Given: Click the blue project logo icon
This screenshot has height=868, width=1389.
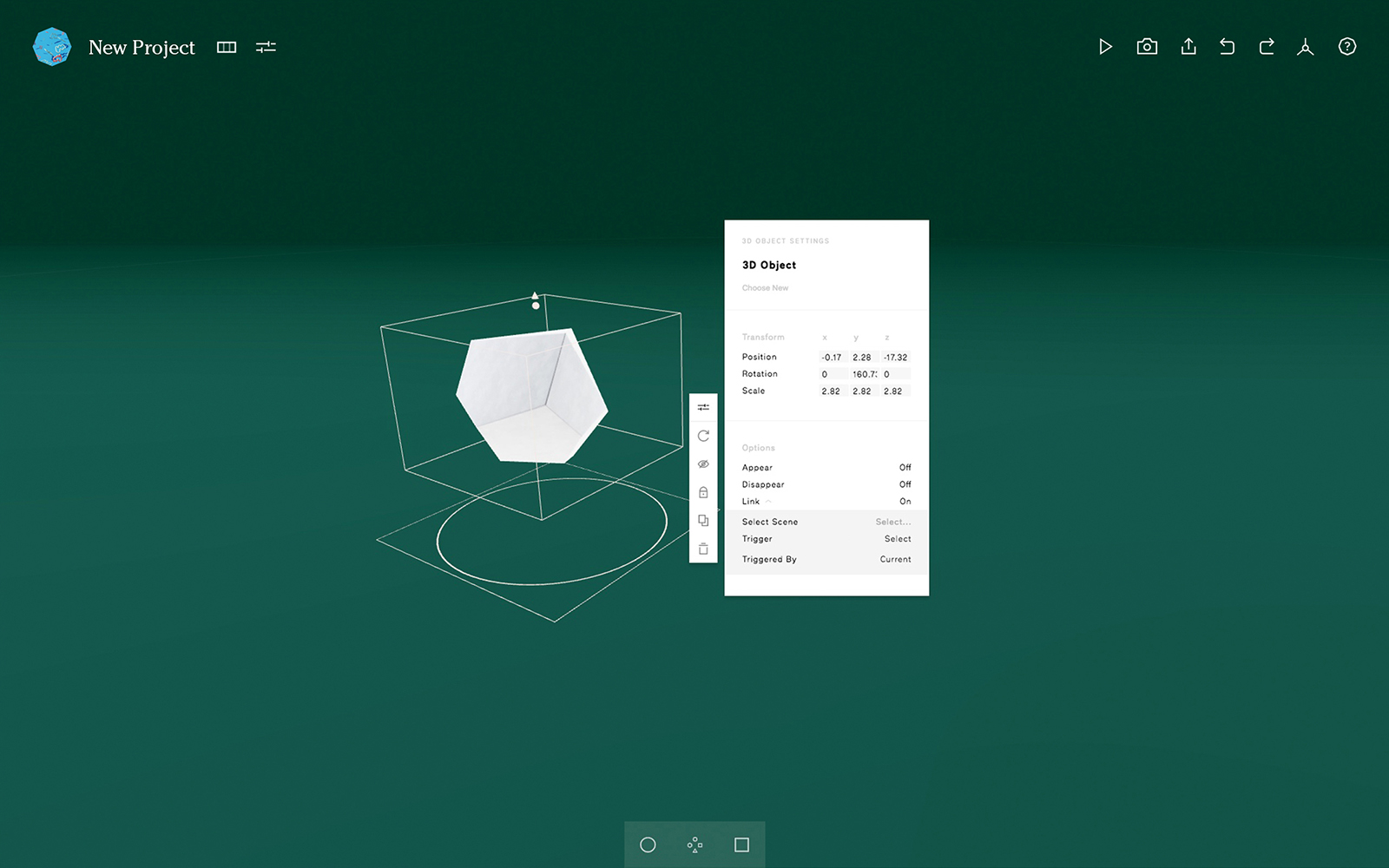Looking at the screenshot, I should 51,47.
